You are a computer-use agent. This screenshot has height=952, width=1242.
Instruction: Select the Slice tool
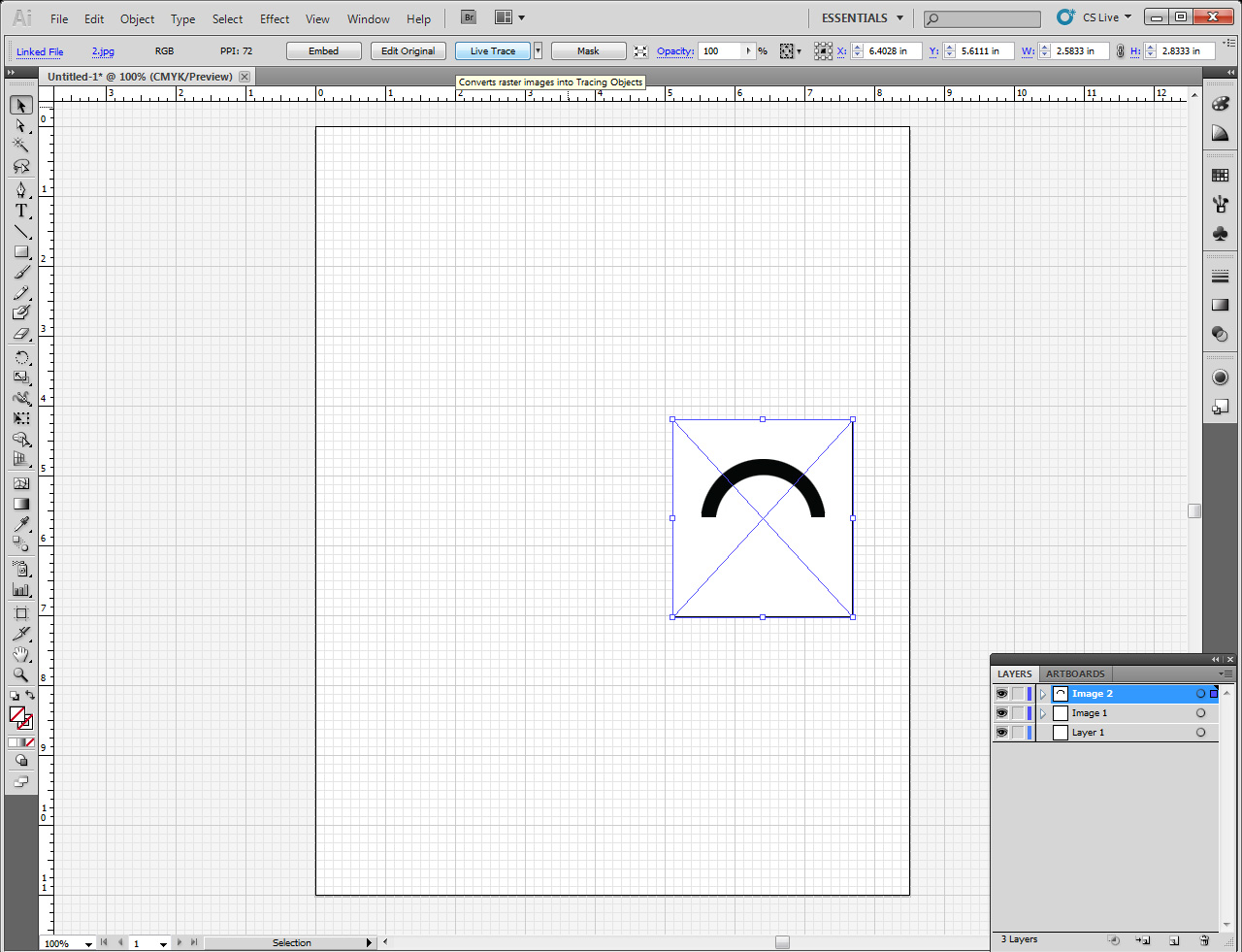pyautogui.click(x=21, y=634)
